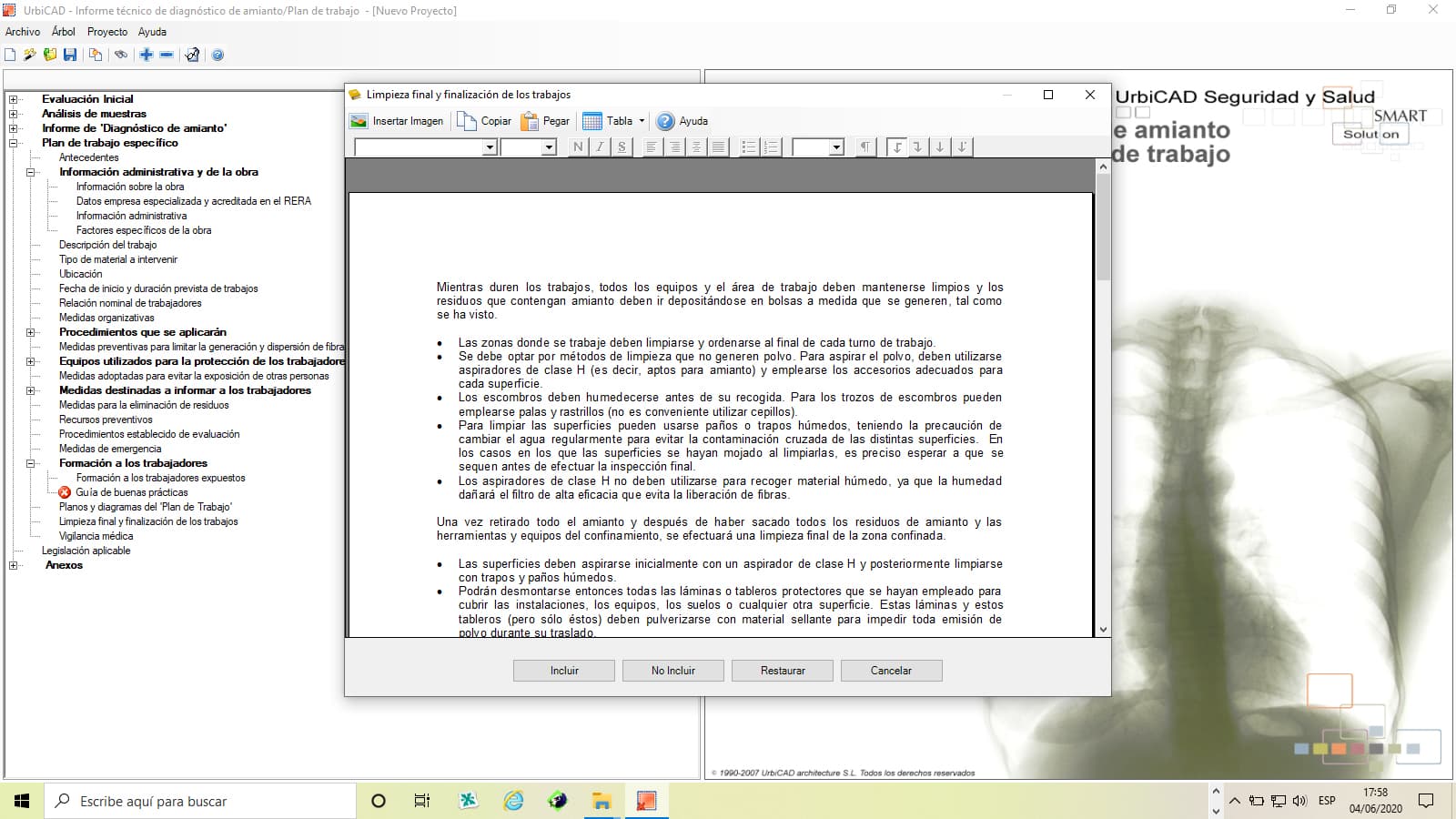This screenshot has width=1456, height=819.
Task: Select Antecedentes in the tree
Action: click(89, 157)
